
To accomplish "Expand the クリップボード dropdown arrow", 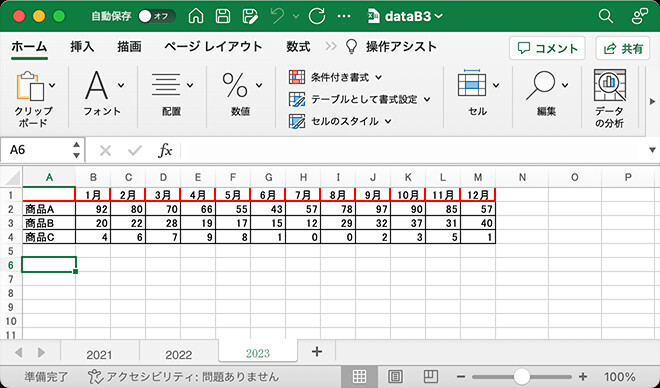I will [x=52, y=85].
